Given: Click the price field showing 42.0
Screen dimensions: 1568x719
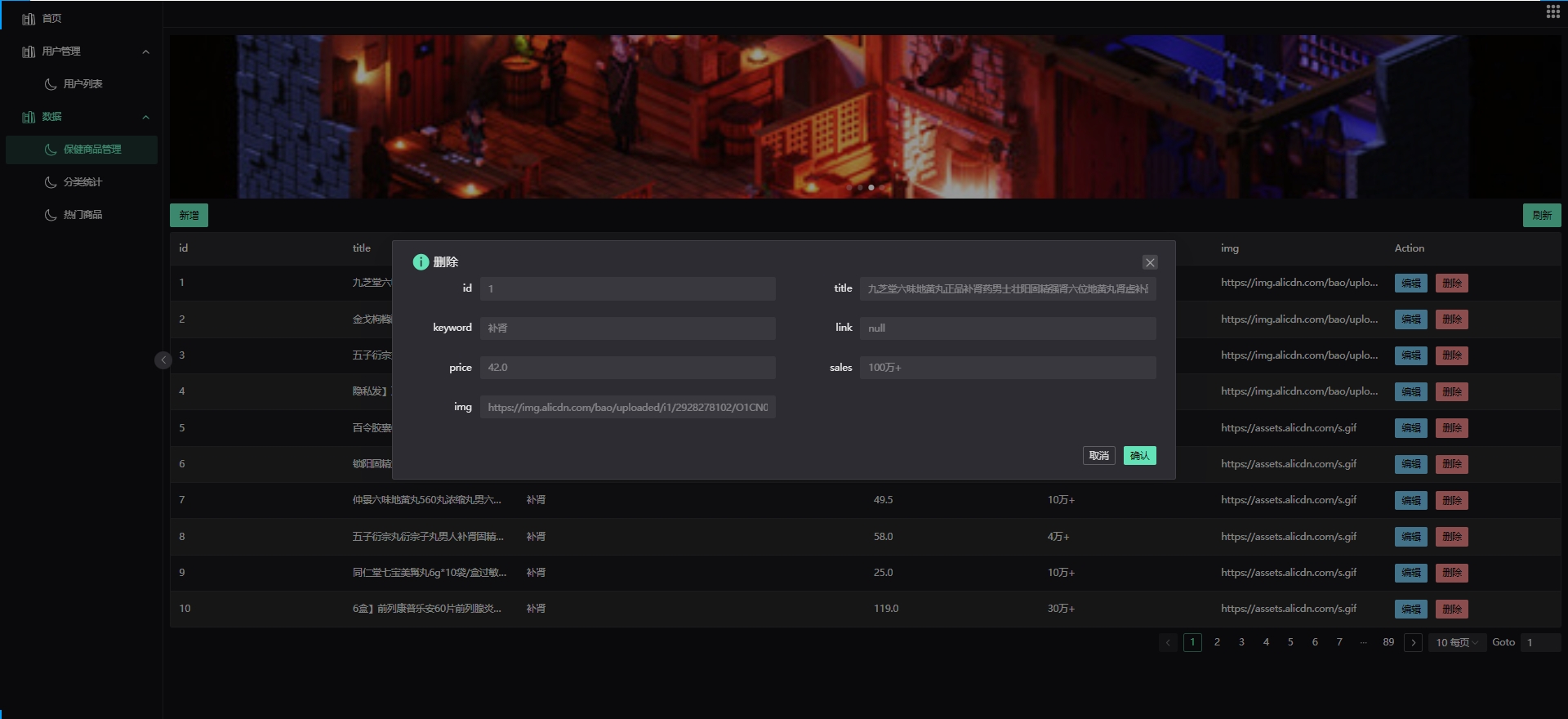Looking at the screenshot, I should click(628, 368).
